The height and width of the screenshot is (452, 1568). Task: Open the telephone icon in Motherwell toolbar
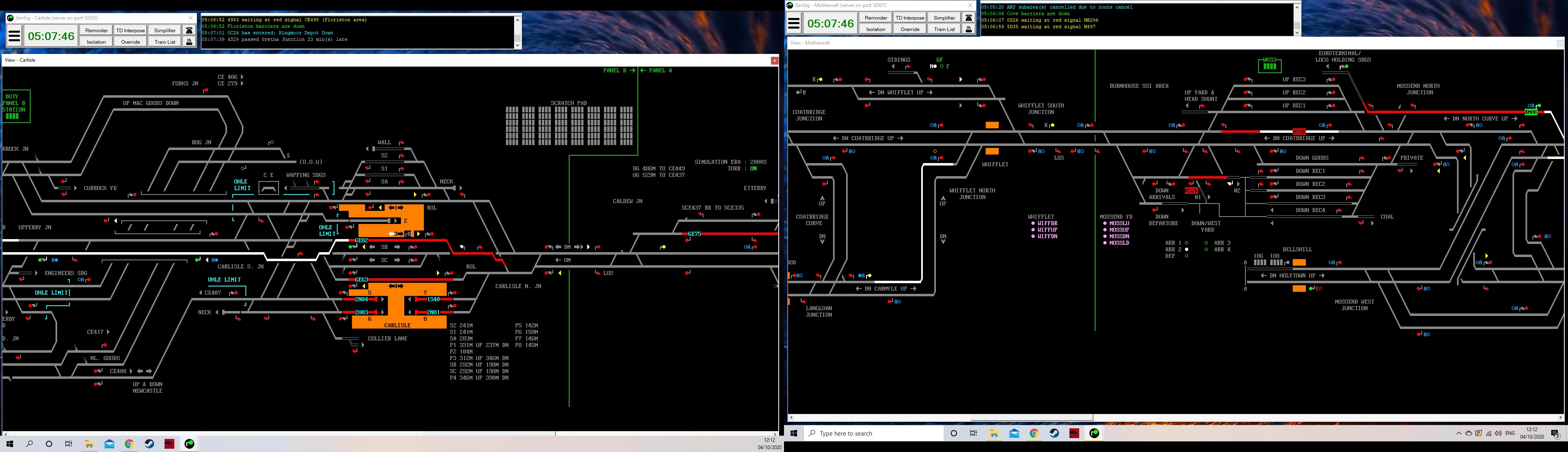point(969,18)
